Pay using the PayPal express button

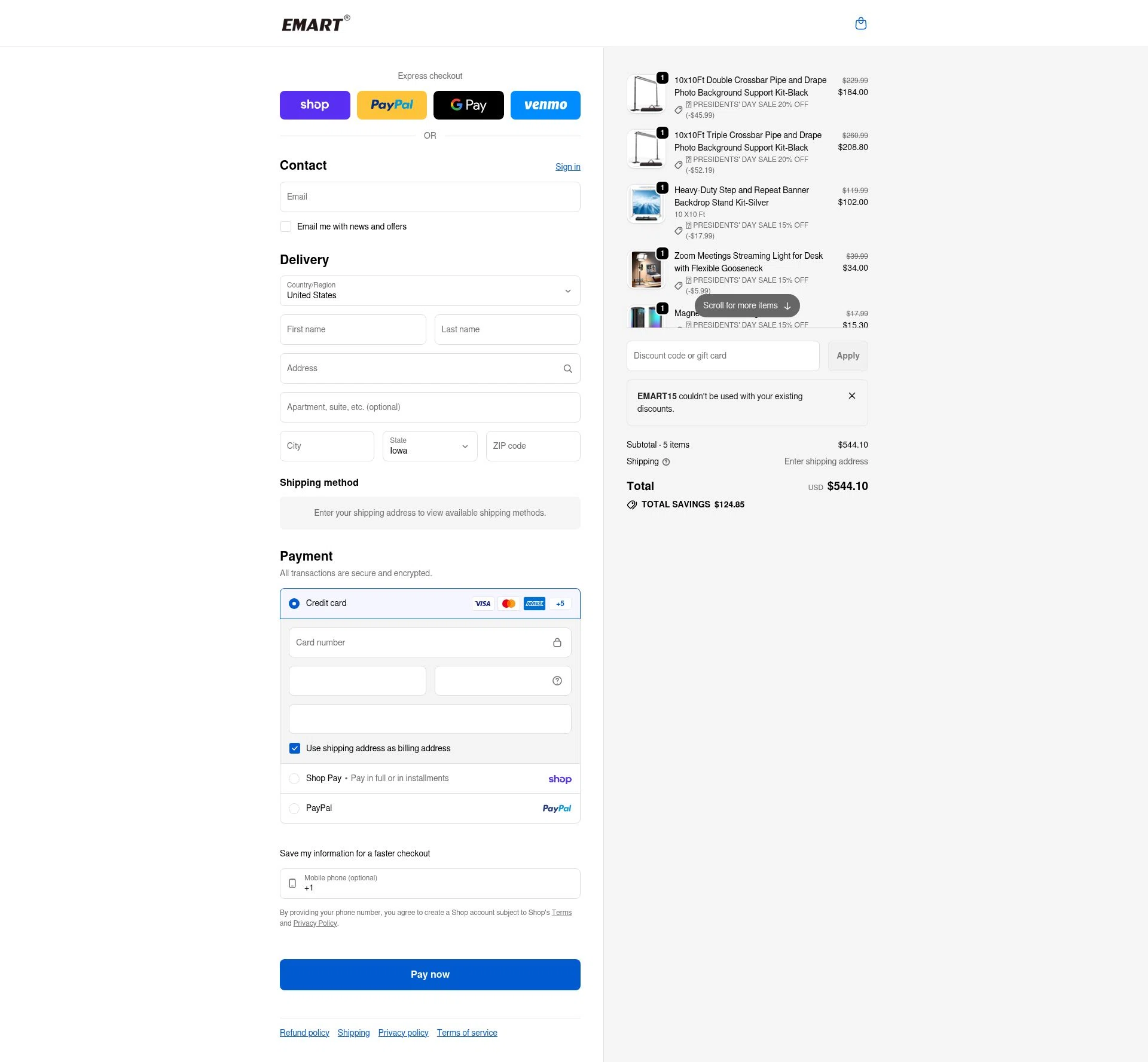392,105
